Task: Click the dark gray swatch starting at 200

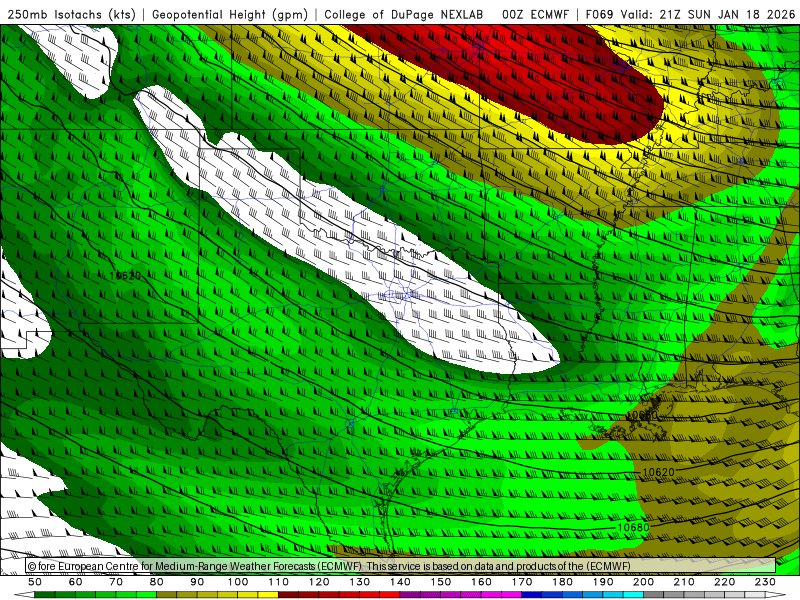Action: tap(654, 594)
